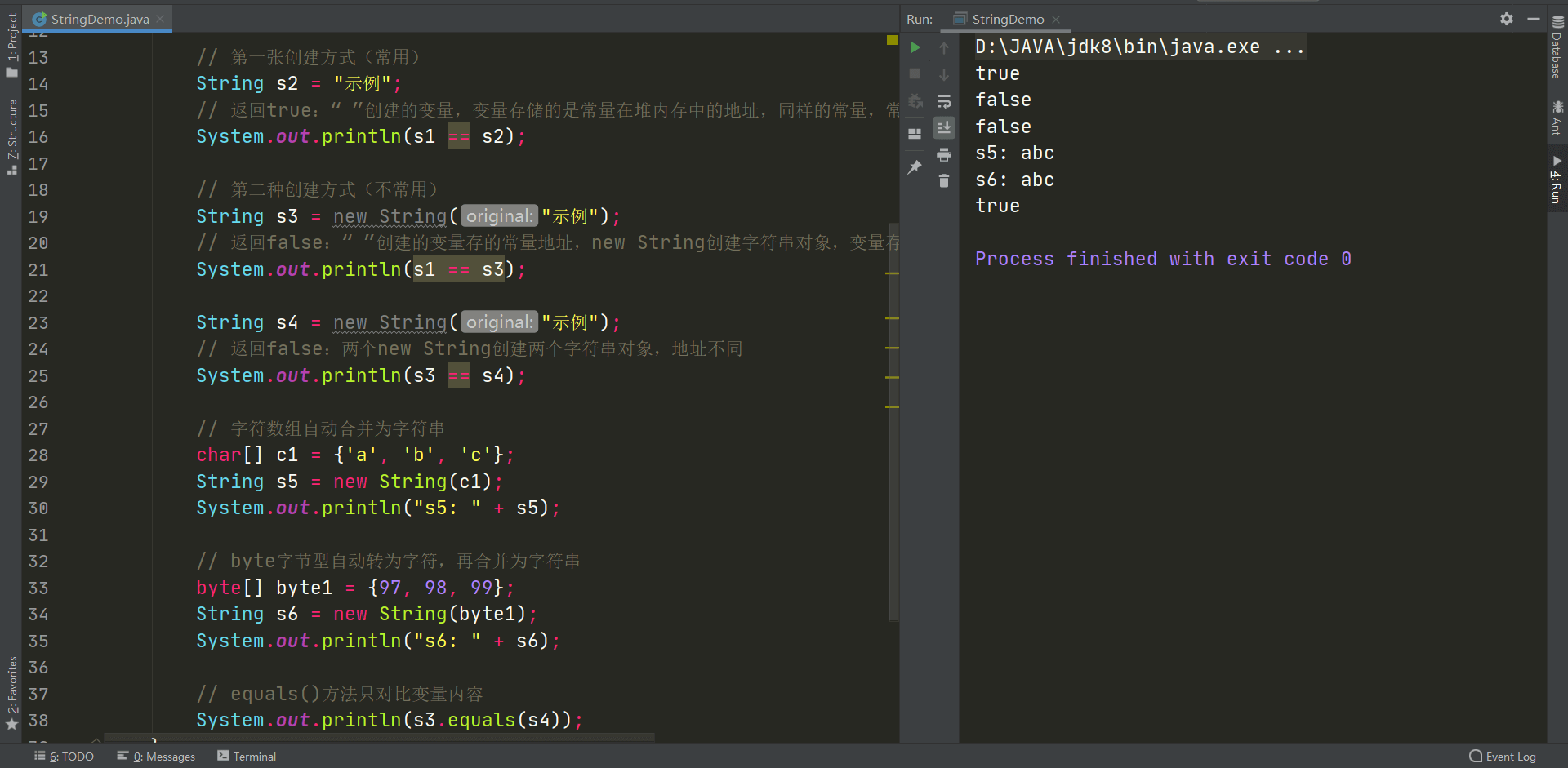The width and height of the screenshot is (1568, 768).
Task: Open the Event Log
Action: [1503, 757]
